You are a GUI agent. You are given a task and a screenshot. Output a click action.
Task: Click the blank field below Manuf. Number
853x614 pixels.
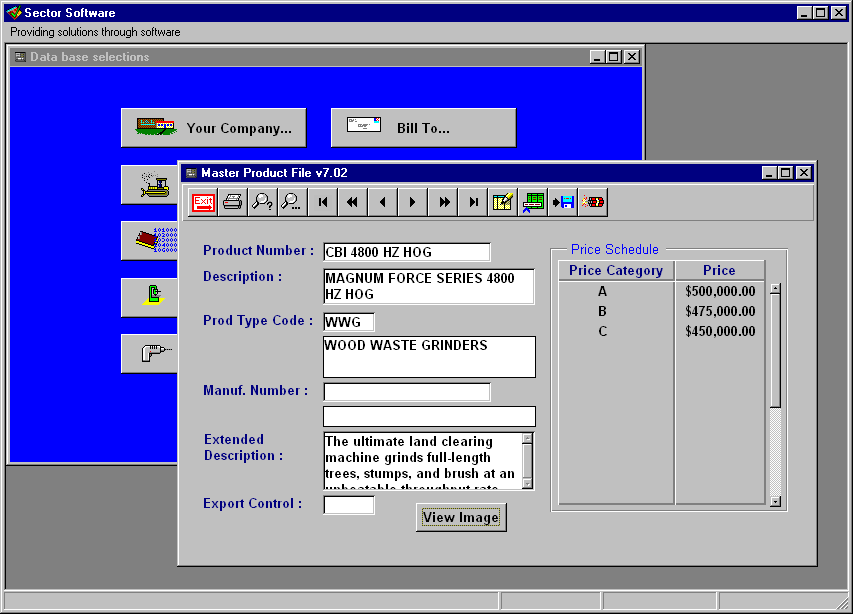(x=429, y=416)
